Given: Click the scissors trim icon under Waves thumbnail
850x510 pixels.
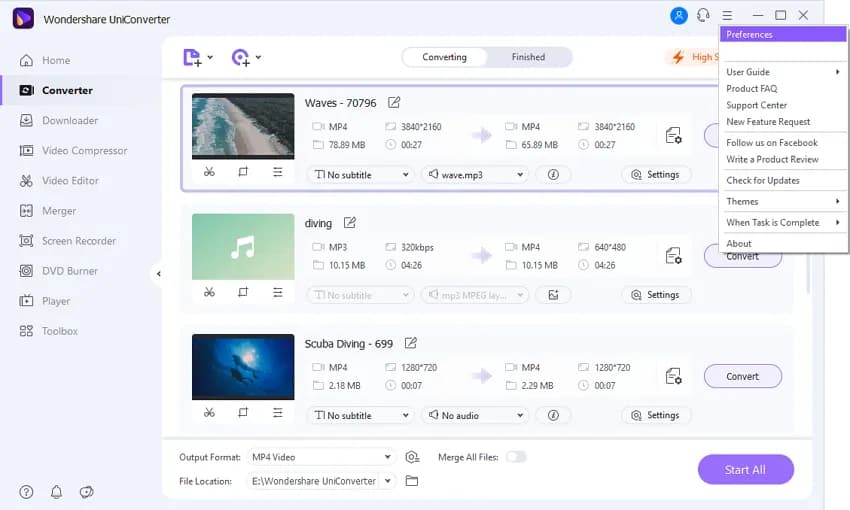Looking at the screenshot, I should click(209, 172).
